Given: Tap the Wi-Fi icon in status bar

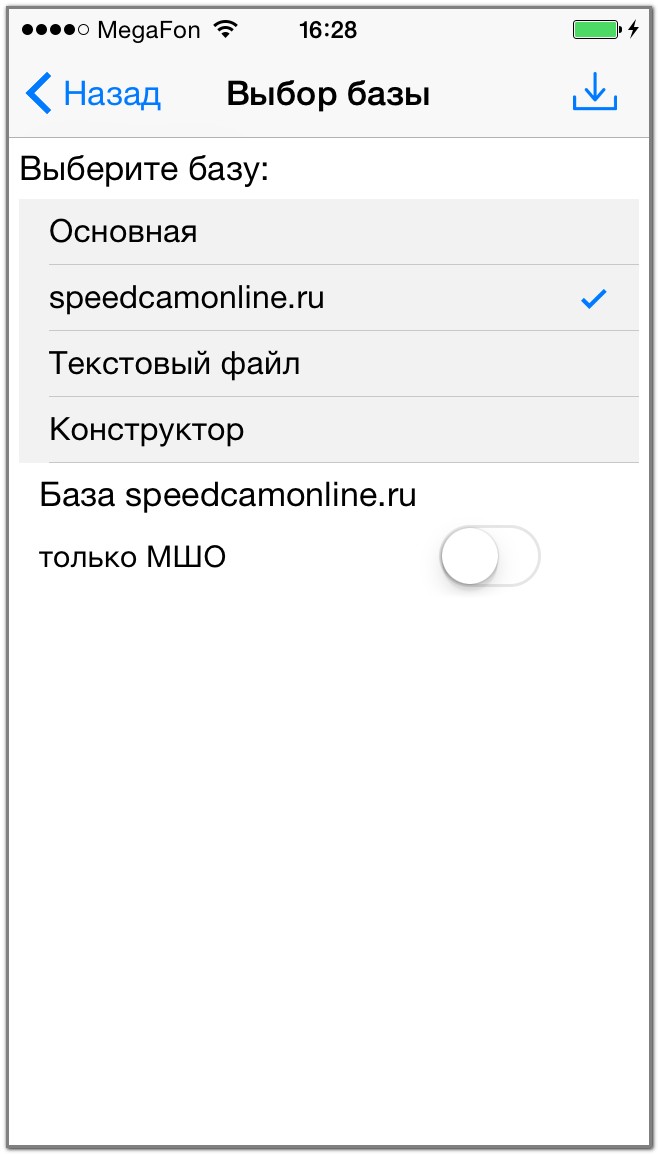Looking at the screenshot, I should (x=226, y=30).
